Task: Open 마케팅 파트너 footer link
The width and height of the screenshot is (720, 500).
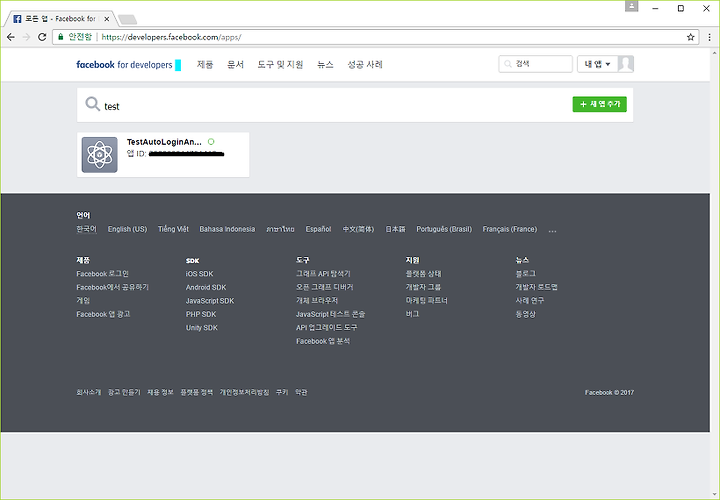Action: click(x=427, y=300)
